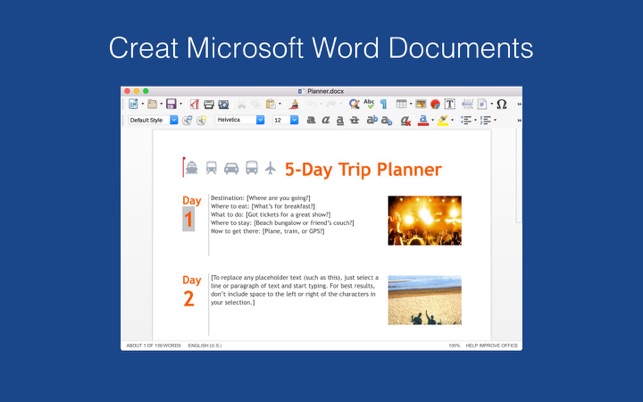Click the New Style icon

201,120
